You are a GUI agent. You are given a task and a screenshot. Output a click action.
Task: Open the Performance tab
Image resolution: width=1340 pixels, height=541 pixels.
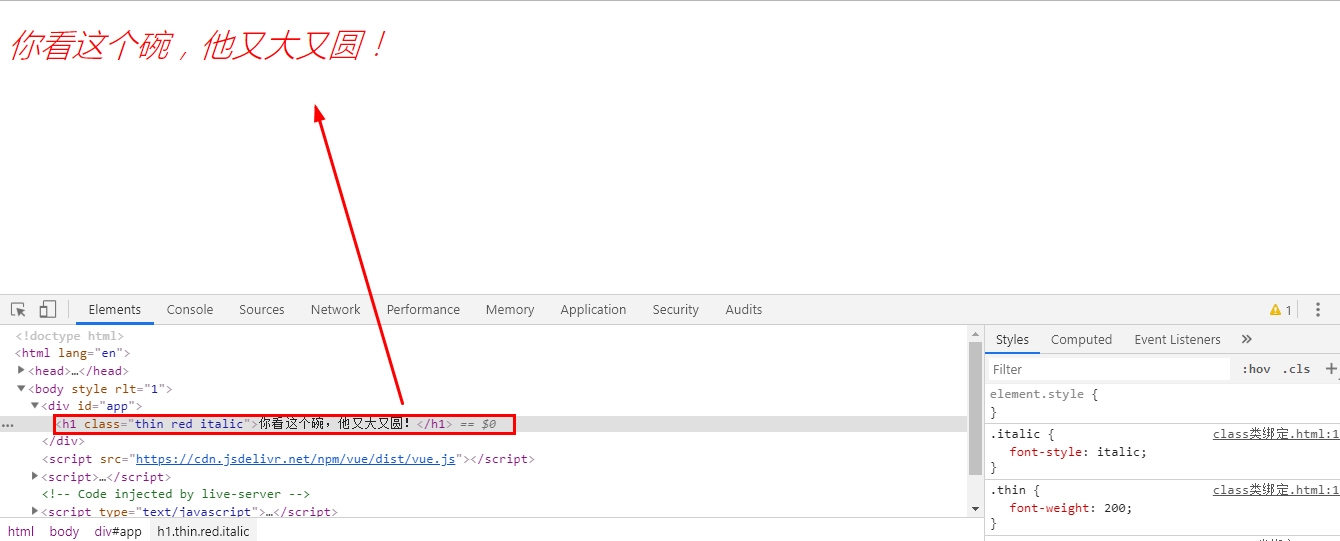point(423,310)
